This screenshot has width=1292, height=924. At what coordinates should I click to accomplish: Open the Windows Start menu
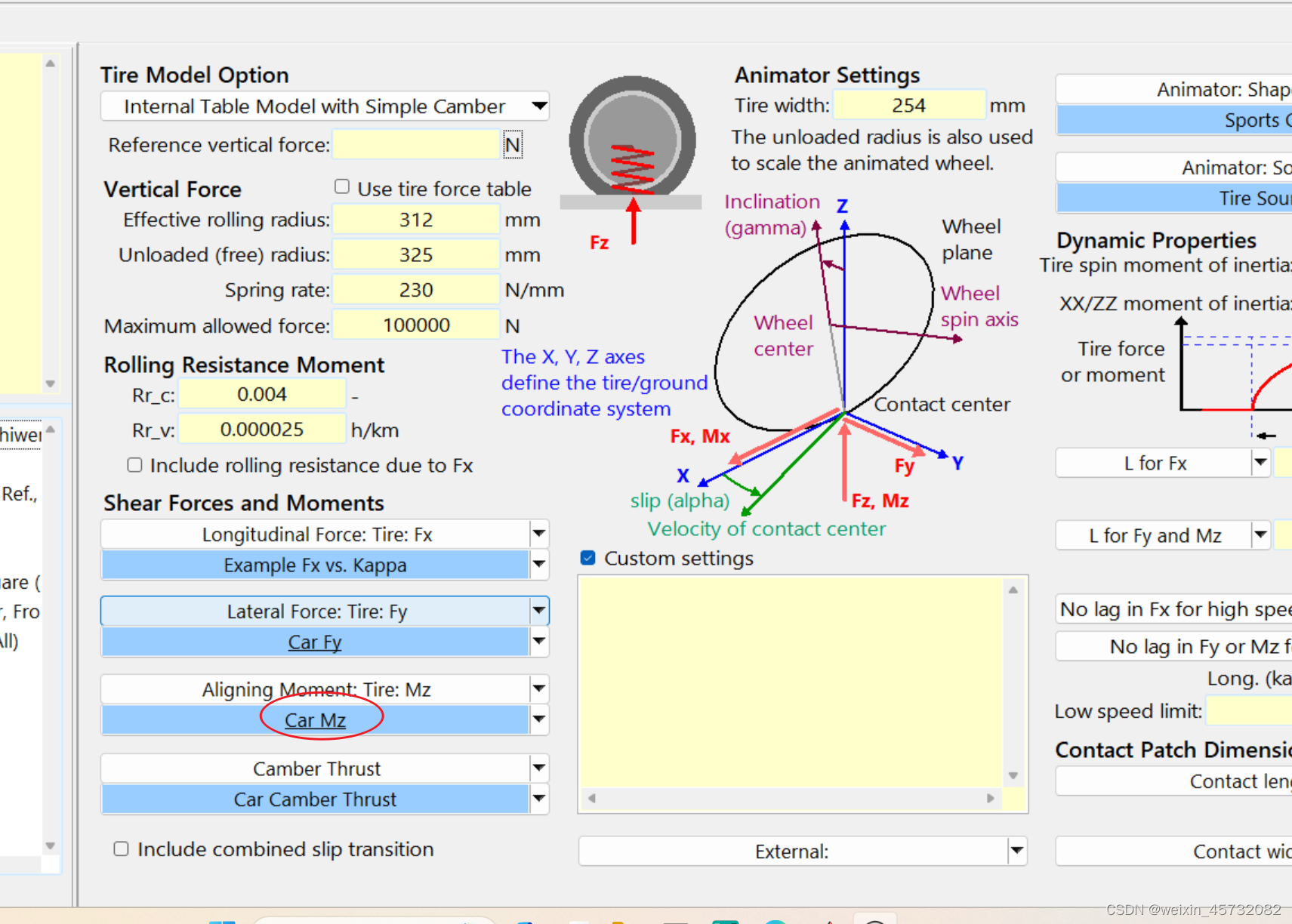pos(220,921)
